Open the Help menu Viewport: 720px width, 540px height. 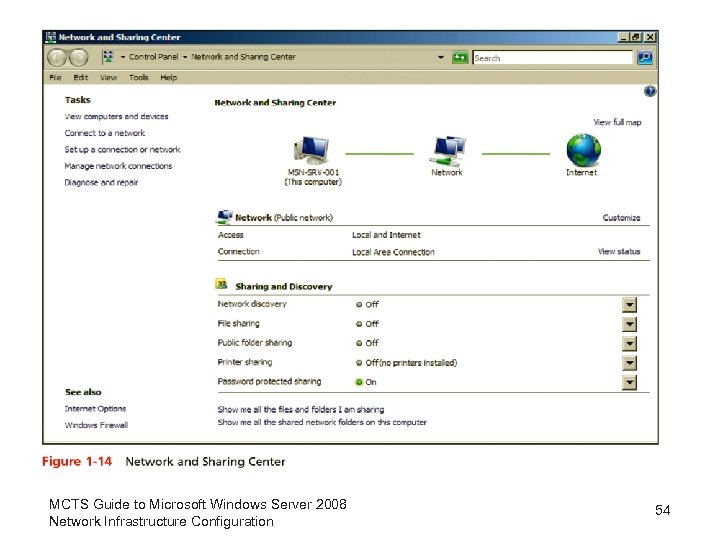pyautogui.click(x=169, y=78)
